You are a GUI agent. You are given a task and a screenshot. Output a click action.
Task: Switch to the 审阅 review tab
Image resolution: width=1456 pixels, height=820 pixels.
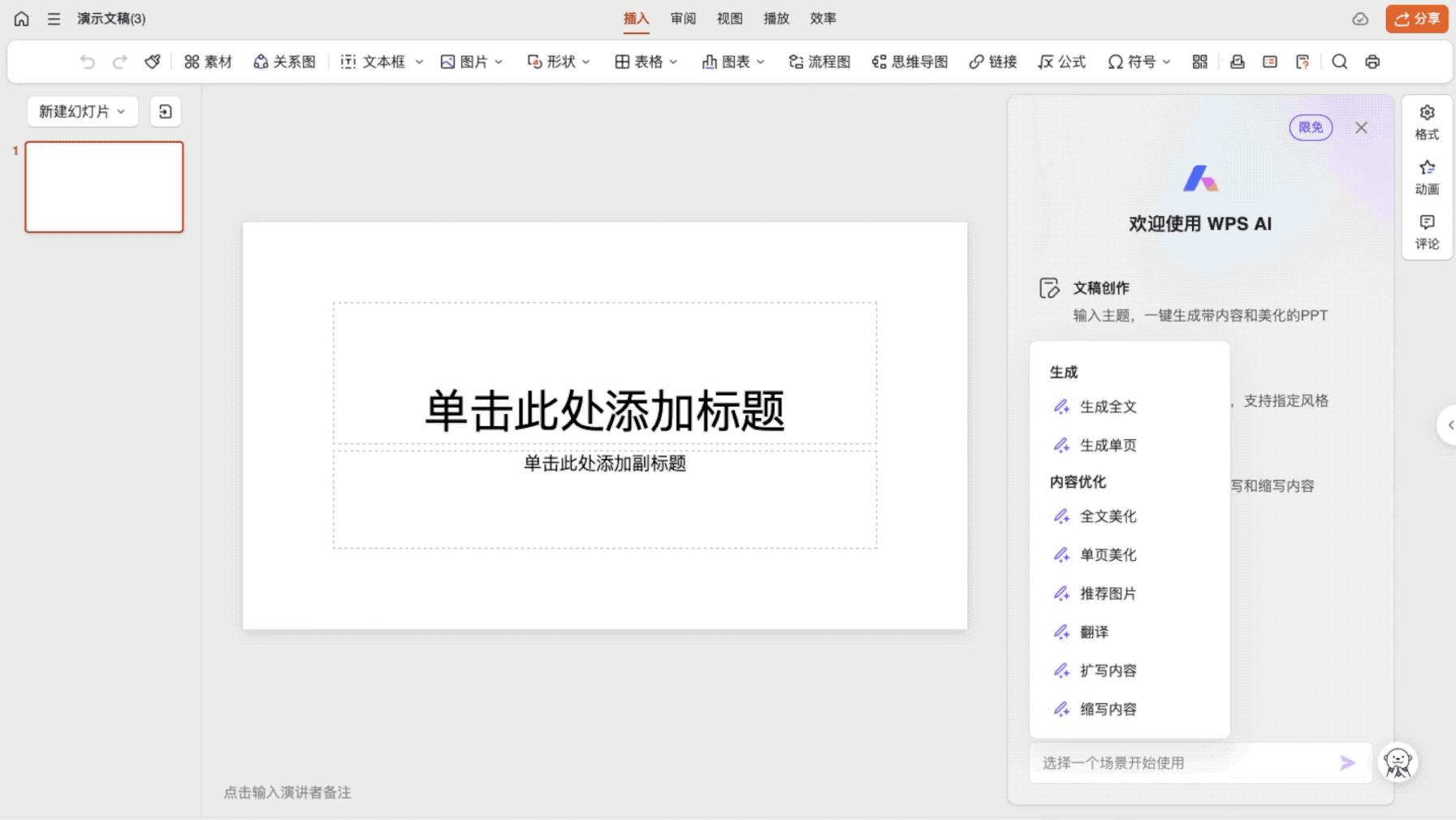(x=683, y=19)
